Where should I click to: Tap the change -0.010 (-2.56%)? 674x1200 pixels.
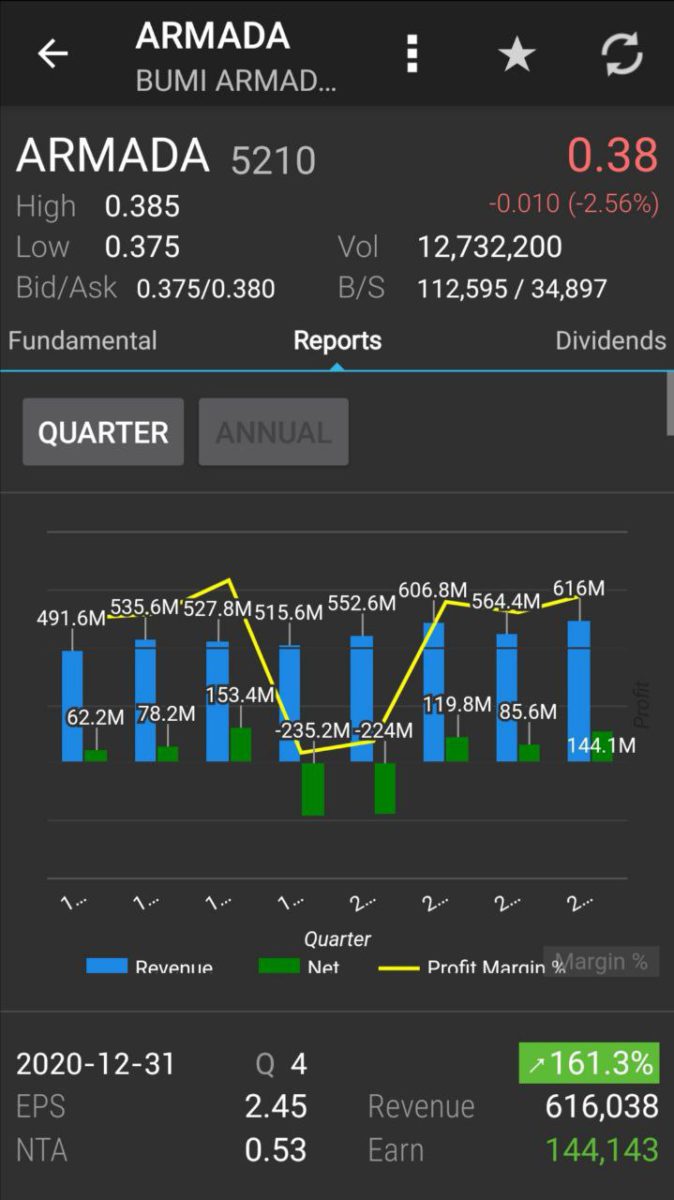pyautogui.click(x=574, y=204)
